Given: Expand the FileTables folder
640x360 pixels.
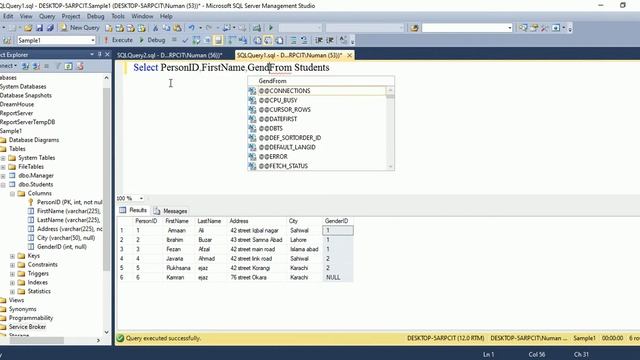Looking at the screenshot, I should [3, 167].
